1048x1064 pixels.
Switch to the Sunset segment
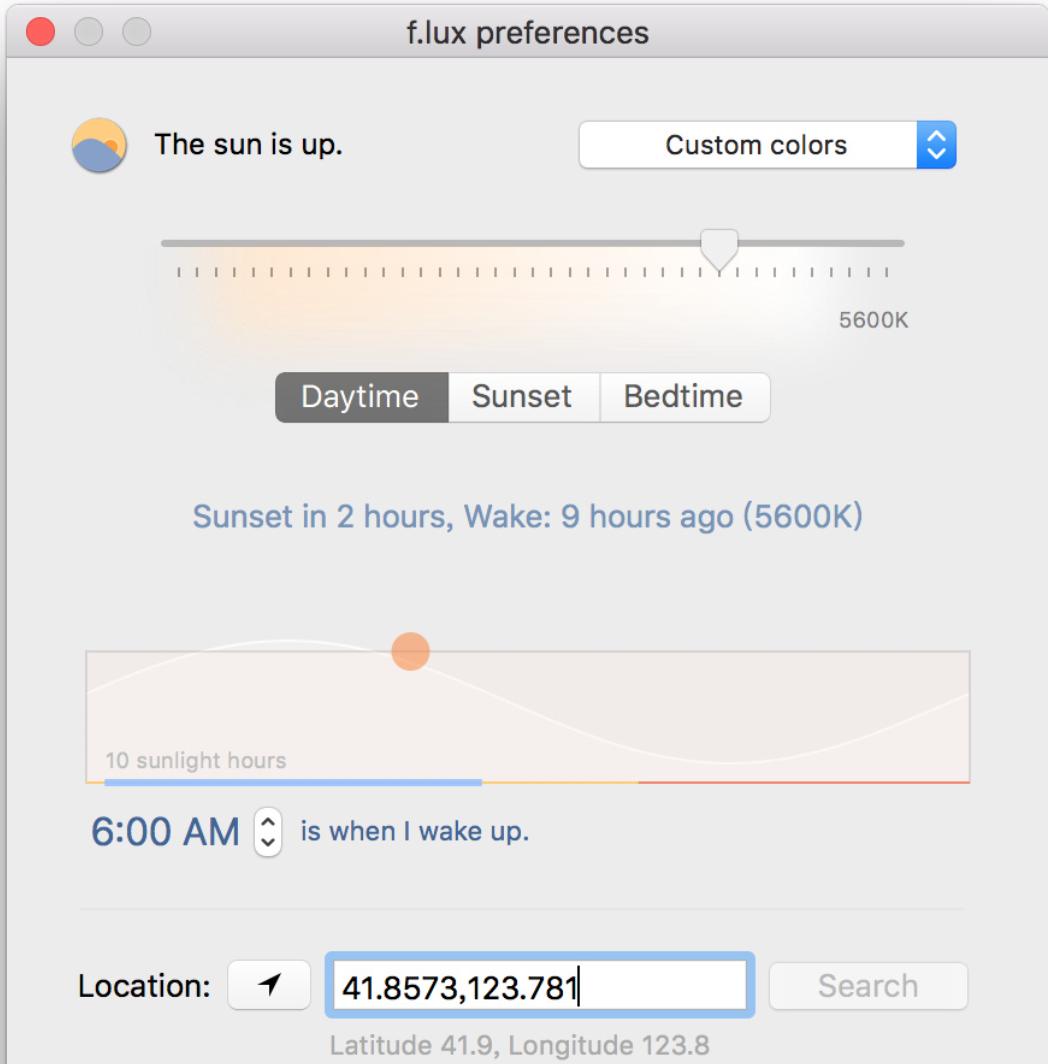point(522,397)
